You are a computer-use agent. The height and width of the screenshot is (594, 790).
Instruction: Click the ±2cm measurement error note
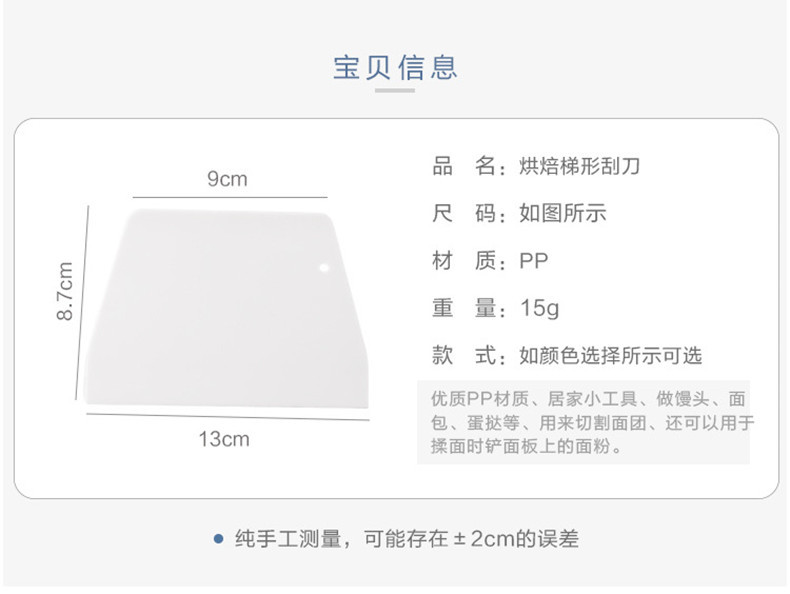pyautogui.click(x=404, y=539)
